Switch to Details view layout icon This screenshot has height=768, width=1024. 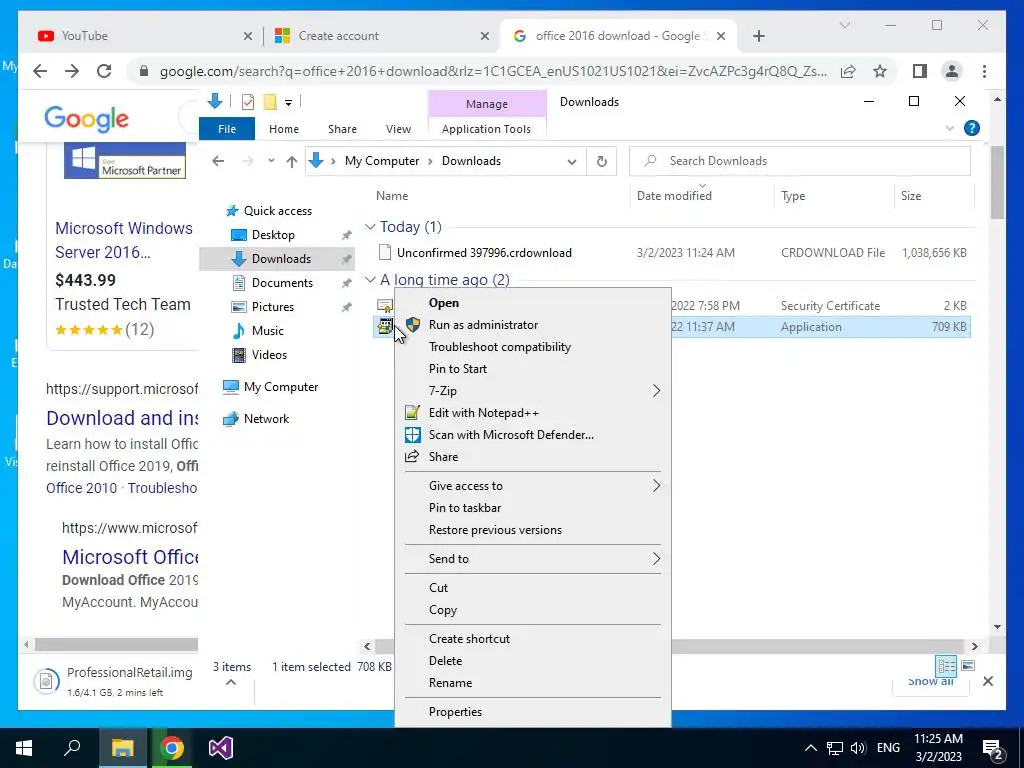point(946,666)
